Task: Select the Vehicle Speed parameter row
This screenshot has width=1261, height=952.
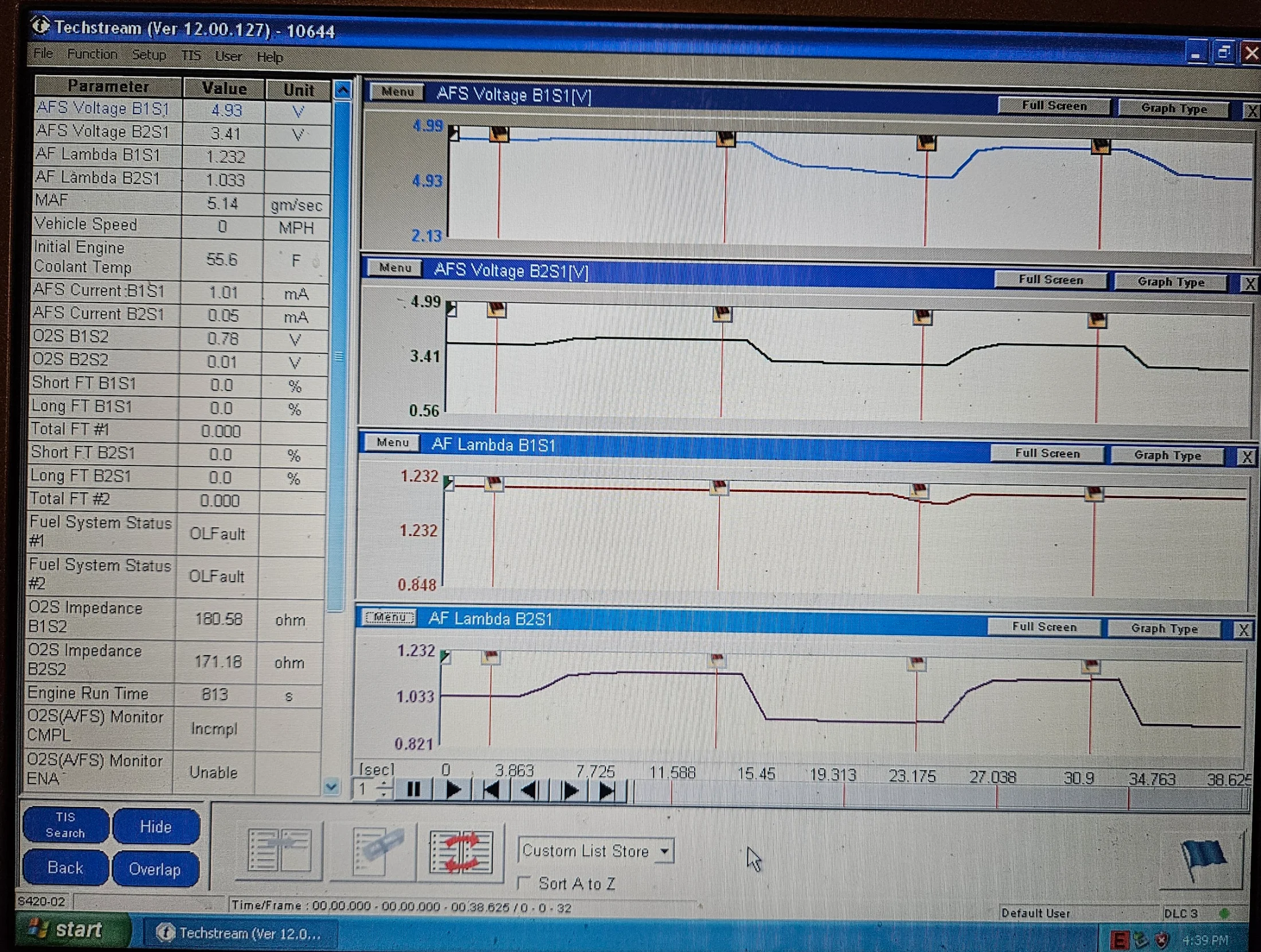Action: point(181,226)
